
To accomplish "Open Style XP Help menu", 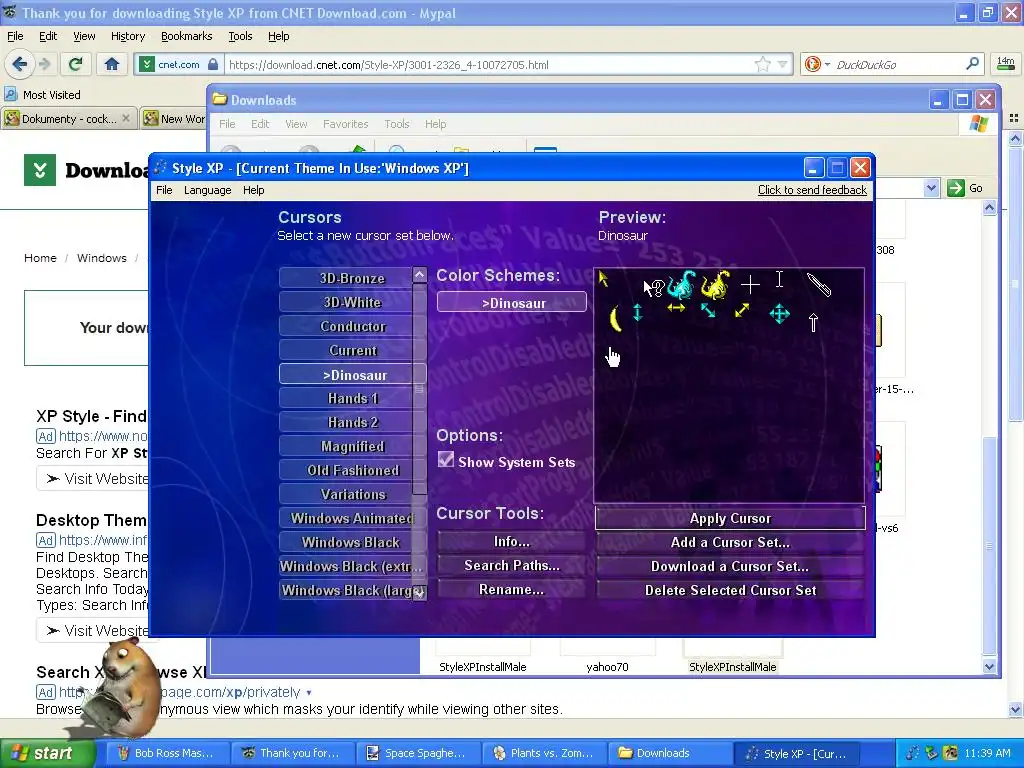I will 253,190.
